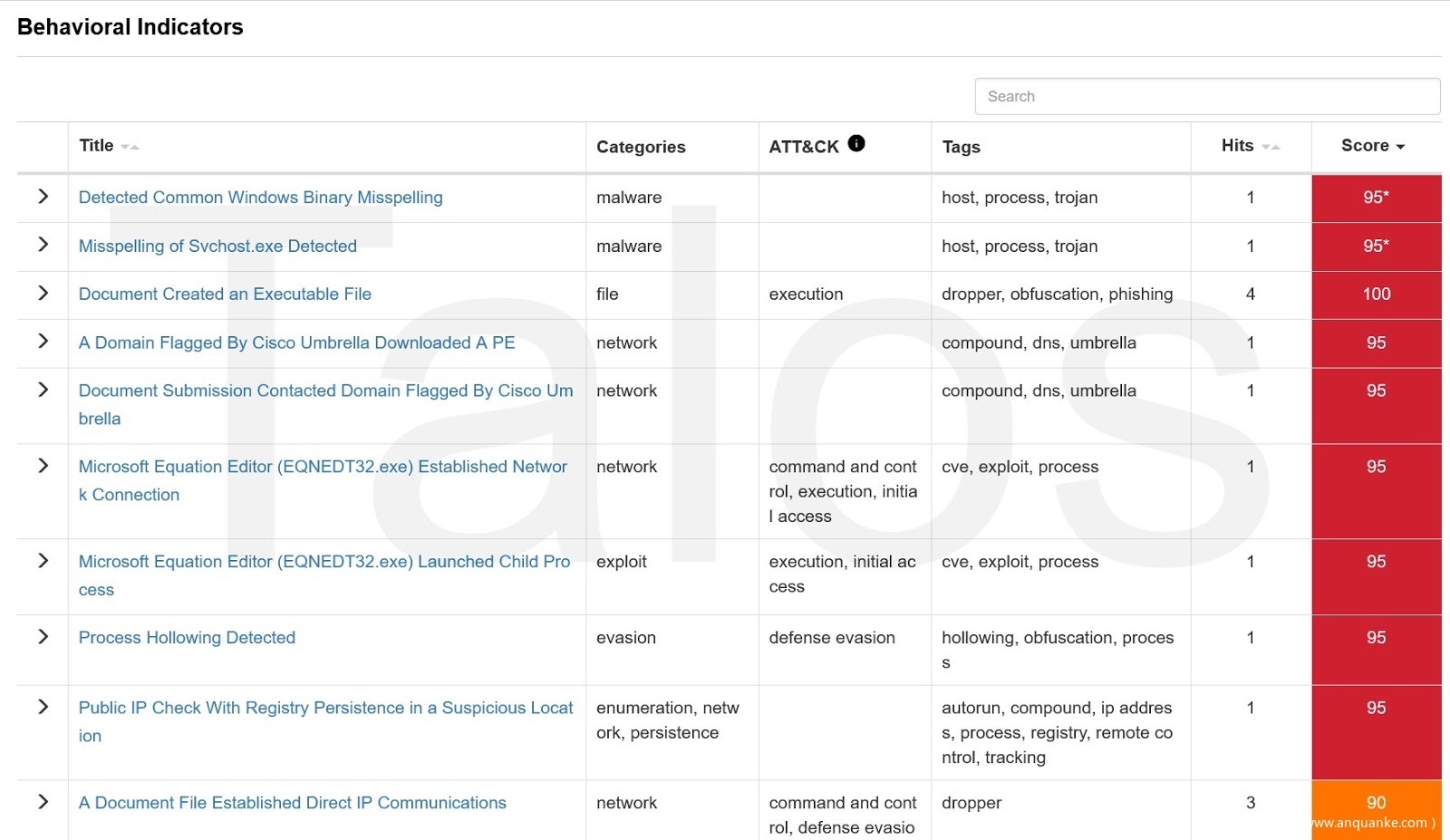The width and height of the screenshot is (1450, 840).
Task: Click in the Search field
Action: pos(1206,96)
